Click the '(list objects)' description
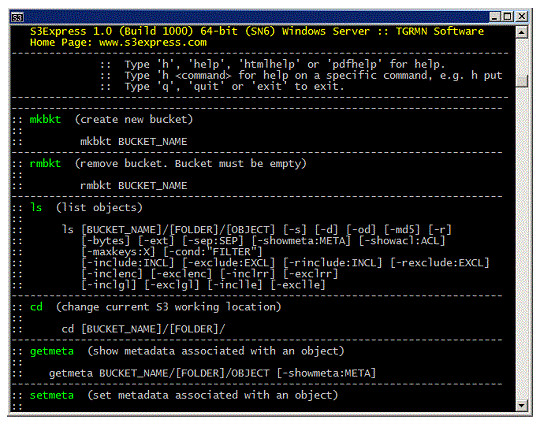The height and width of the screenshot is (427, 540). coord(99,208)
